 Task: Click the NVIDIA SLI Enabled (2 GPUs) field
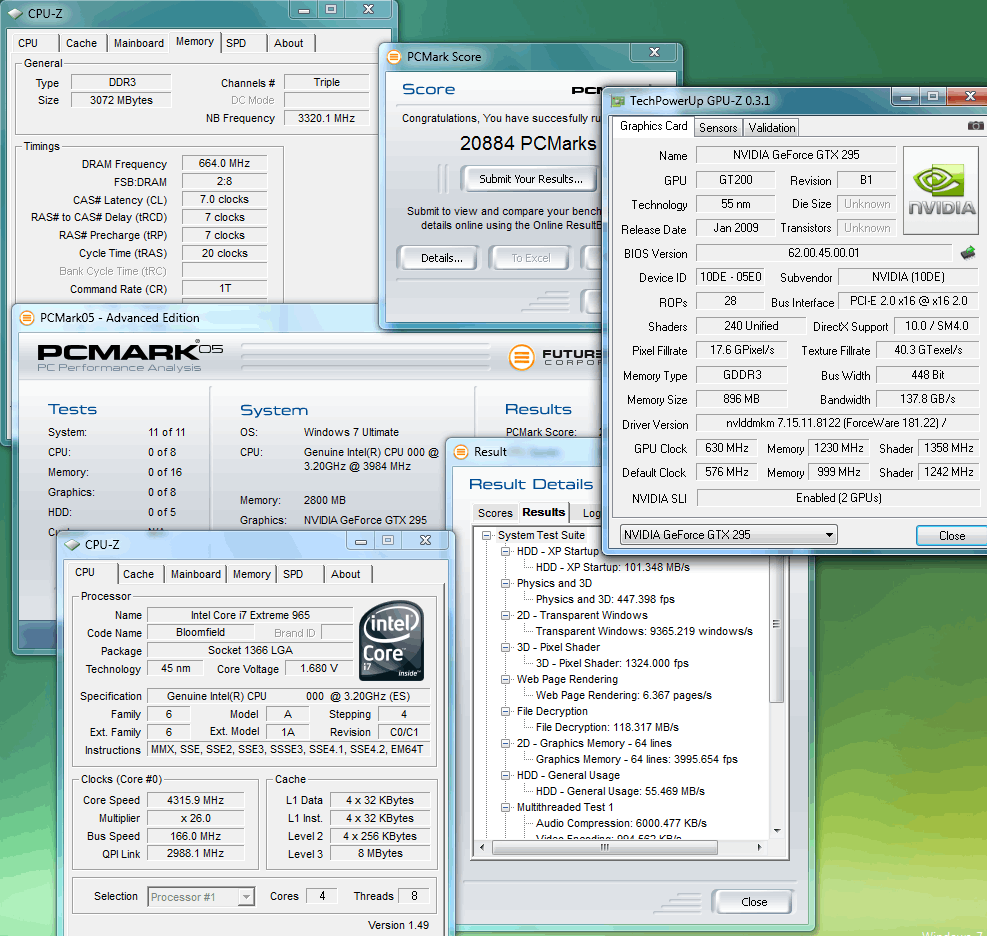point(838,498)
